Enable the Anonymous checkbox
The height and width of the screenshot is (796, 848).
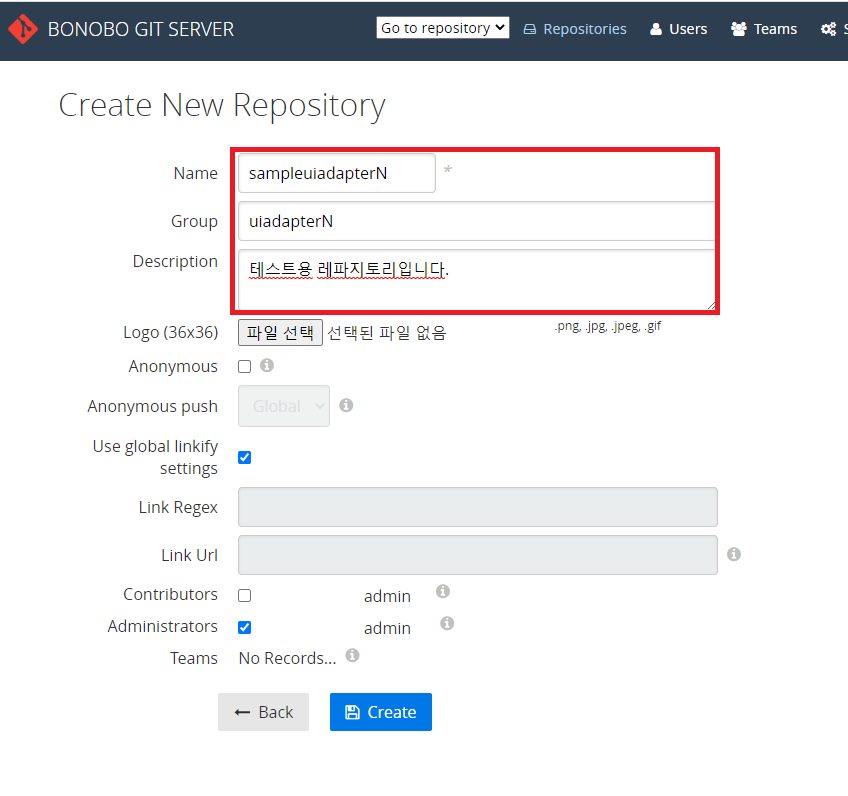(x=245, y=367)
